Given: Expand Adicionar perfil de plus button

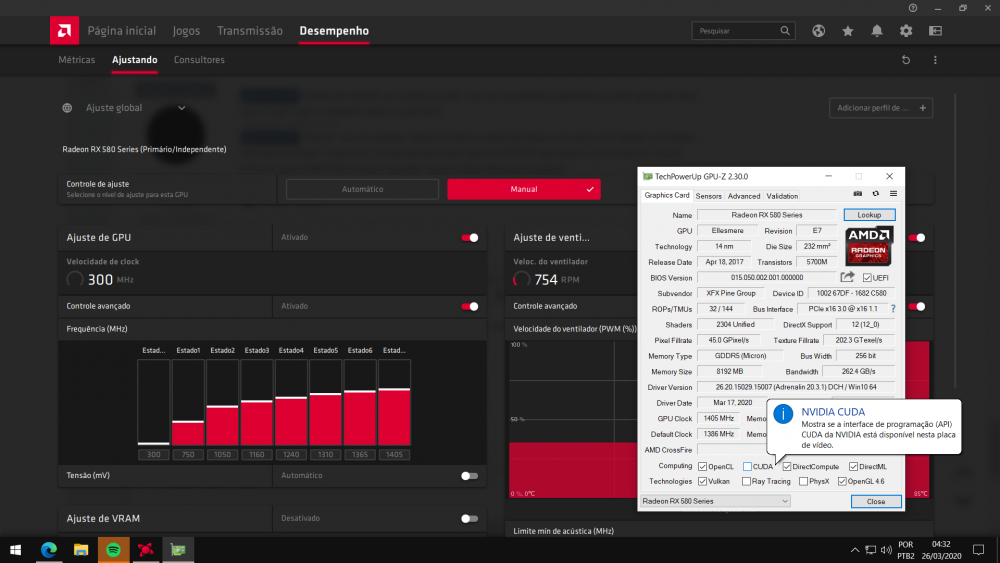Looking at the screenshot, I should click(x=923, y=108).
